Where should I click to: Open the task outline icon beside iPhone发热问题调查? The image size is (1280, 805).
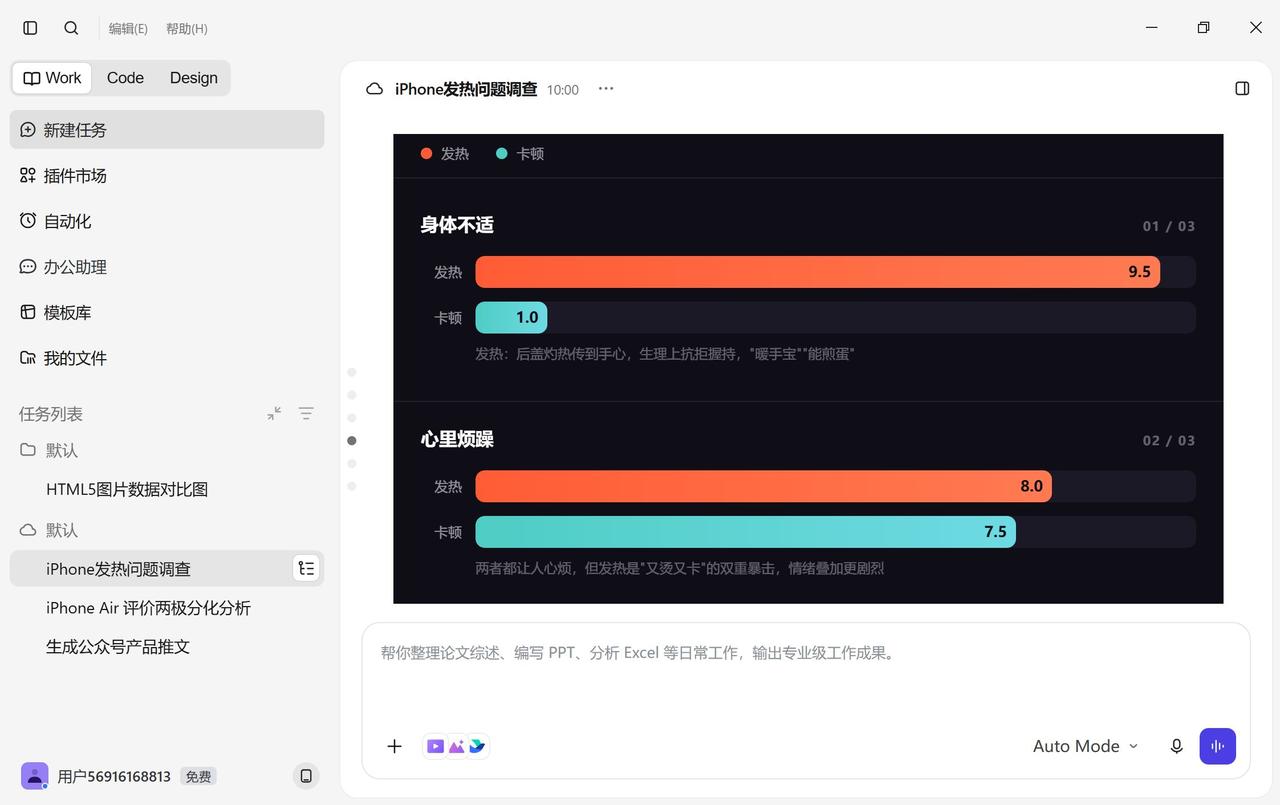pyautogui.click(x=306, y=568)
